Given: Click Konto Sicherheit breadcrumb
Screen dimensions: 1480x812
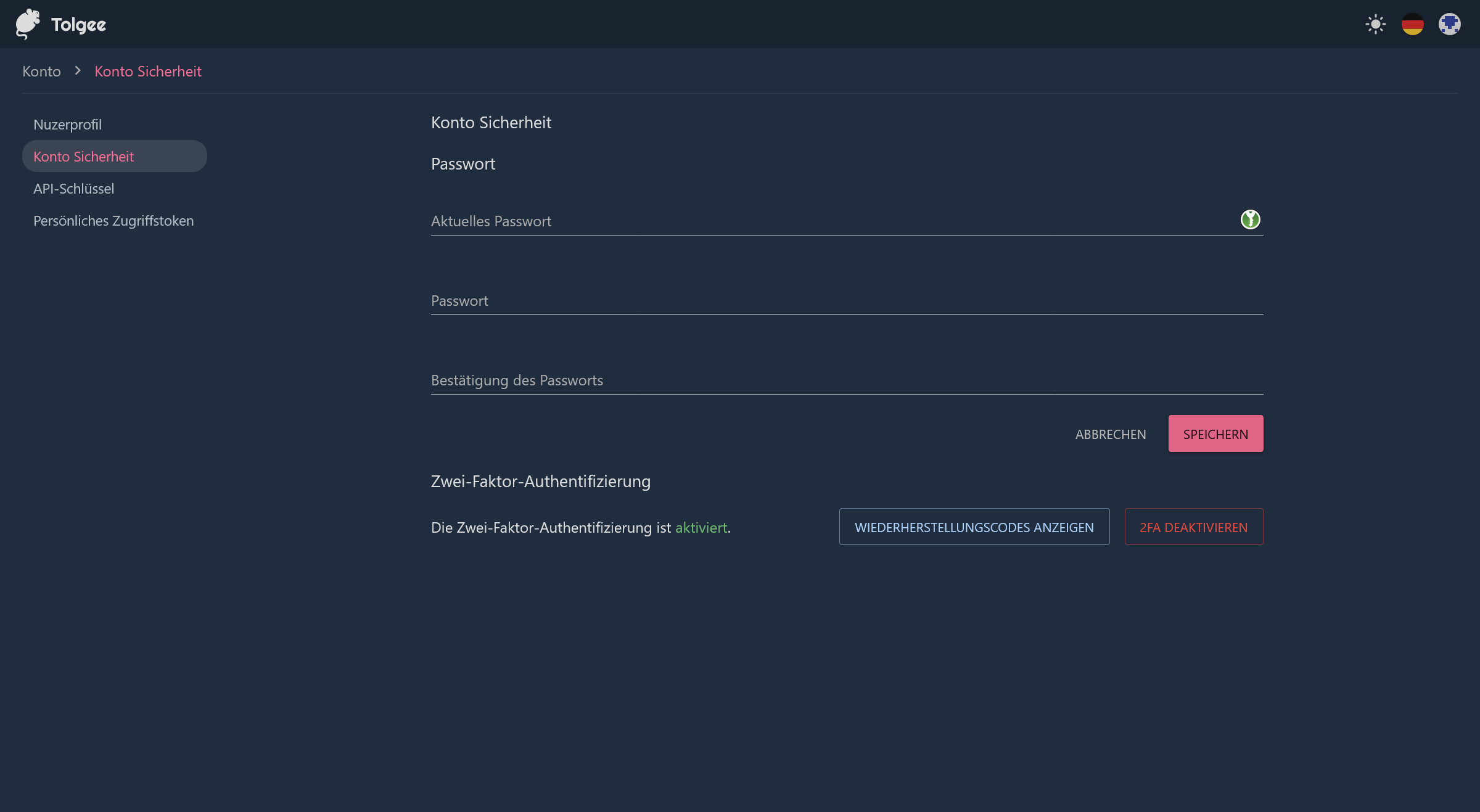Looking at the screenshot, I should pyautogui.click(x=148, y=72).
